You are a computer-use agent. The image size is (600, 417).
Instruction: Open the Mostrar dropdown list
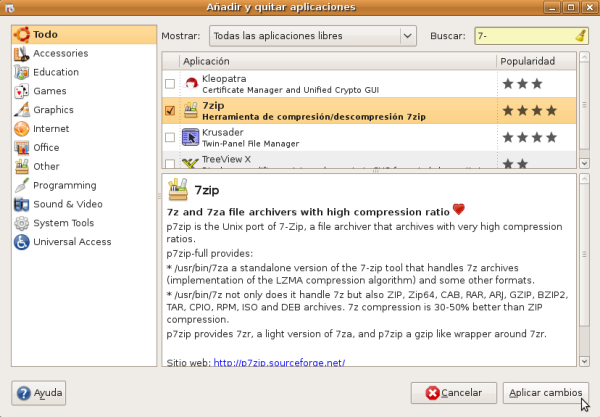pyautogui.click(x=311, y=36)
